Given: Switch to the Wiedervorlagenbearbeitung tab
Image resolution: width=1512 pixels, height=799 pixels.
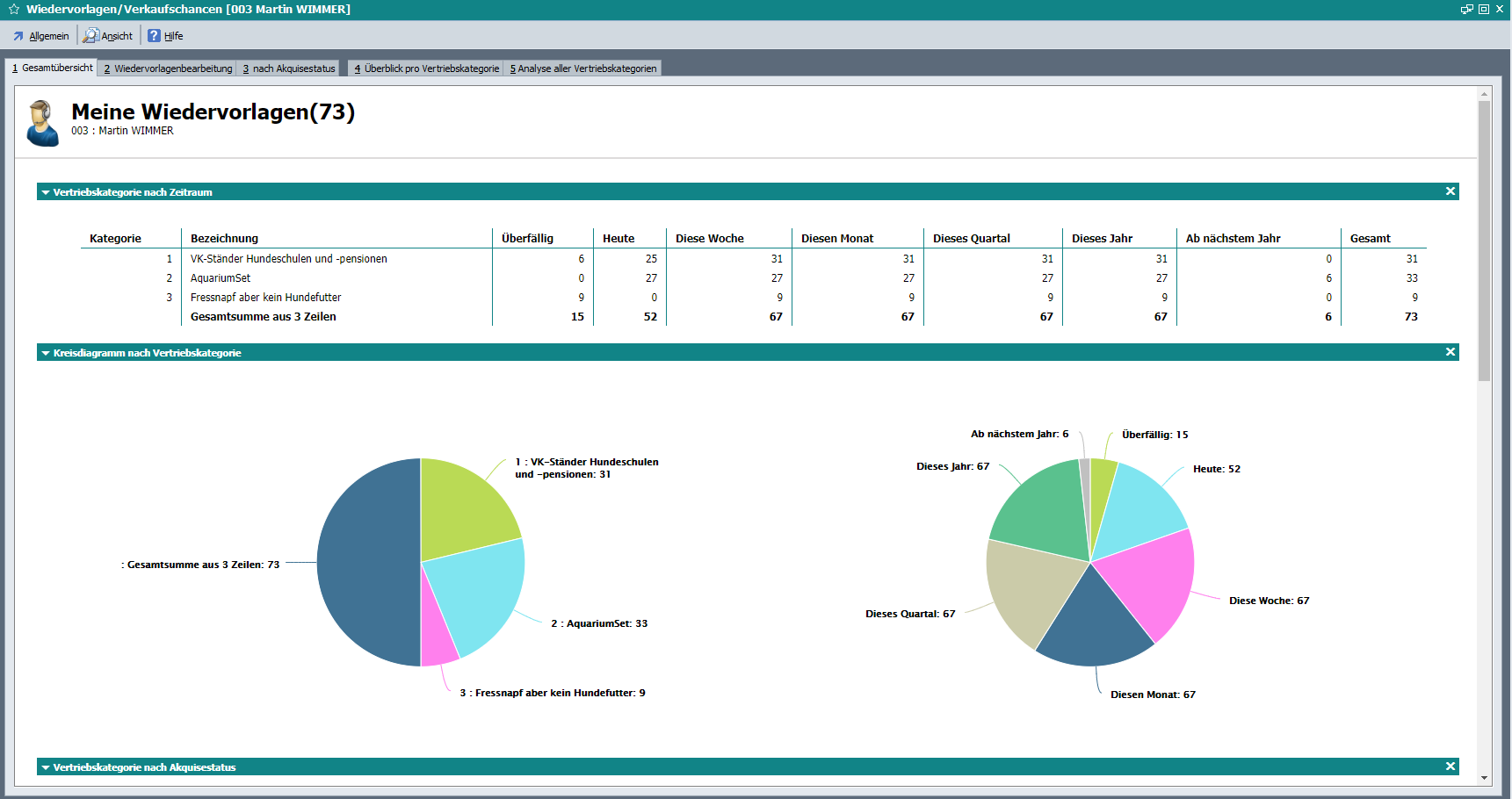Looking at the screenshot, I should point(168,68).
